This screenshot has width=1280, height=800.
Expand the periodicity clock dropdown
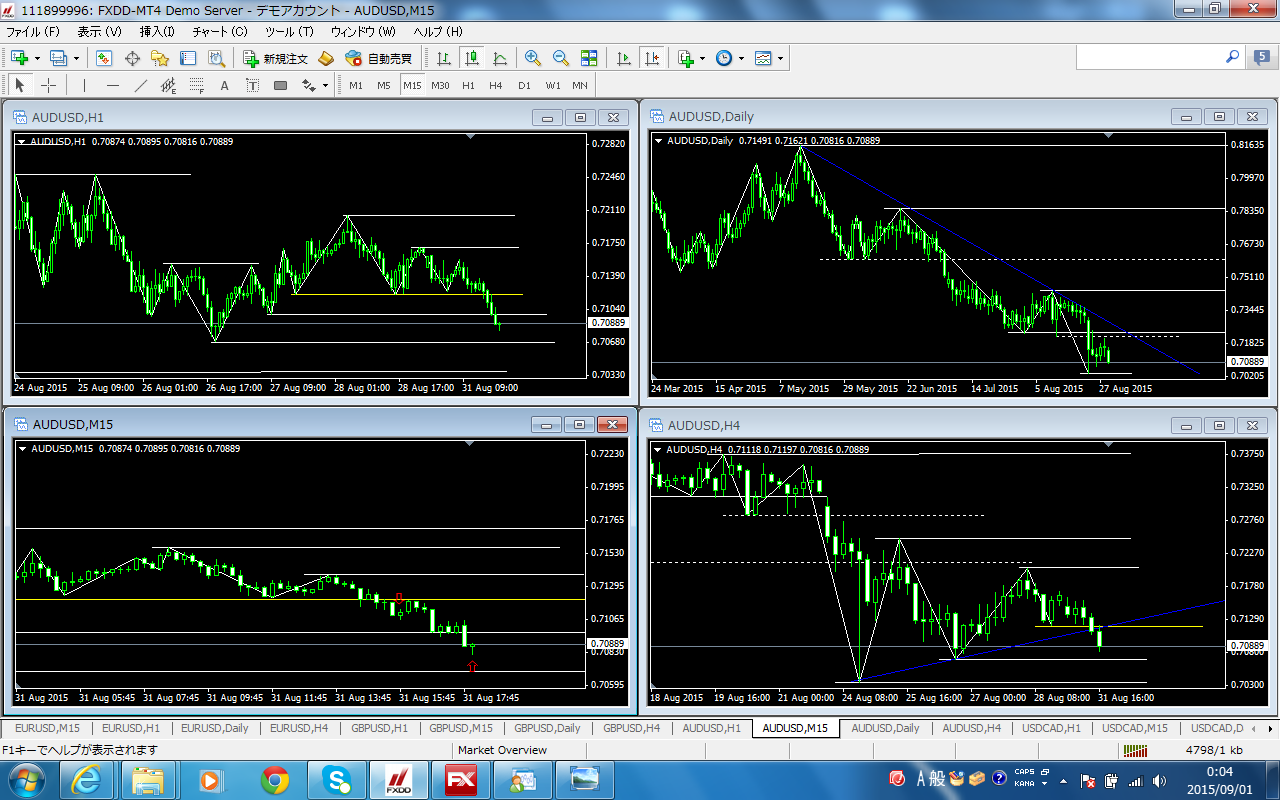741,59
